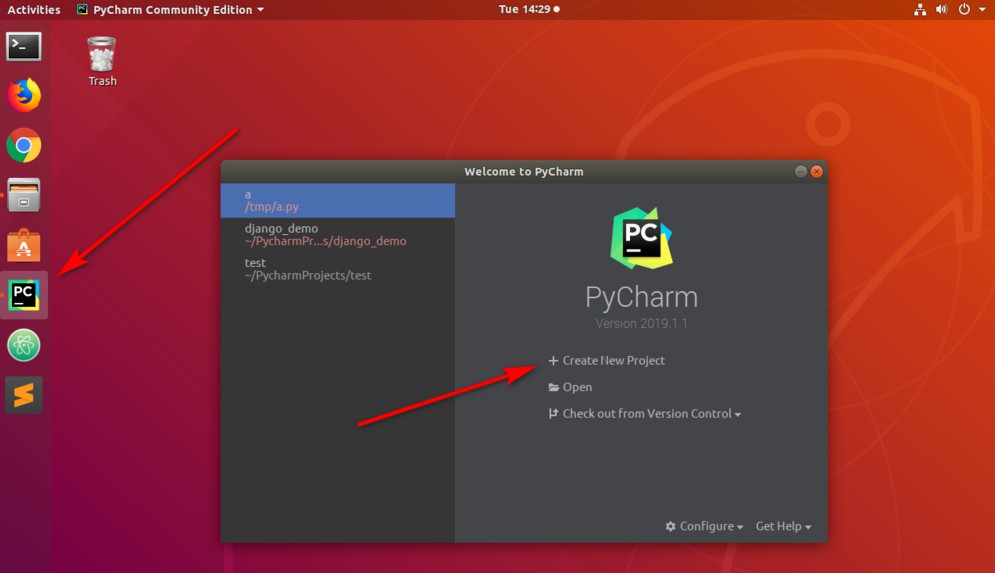Open Ubuntu Software dock icon
995x573 pixels.
pyautogui.click(x=23, y=245)
